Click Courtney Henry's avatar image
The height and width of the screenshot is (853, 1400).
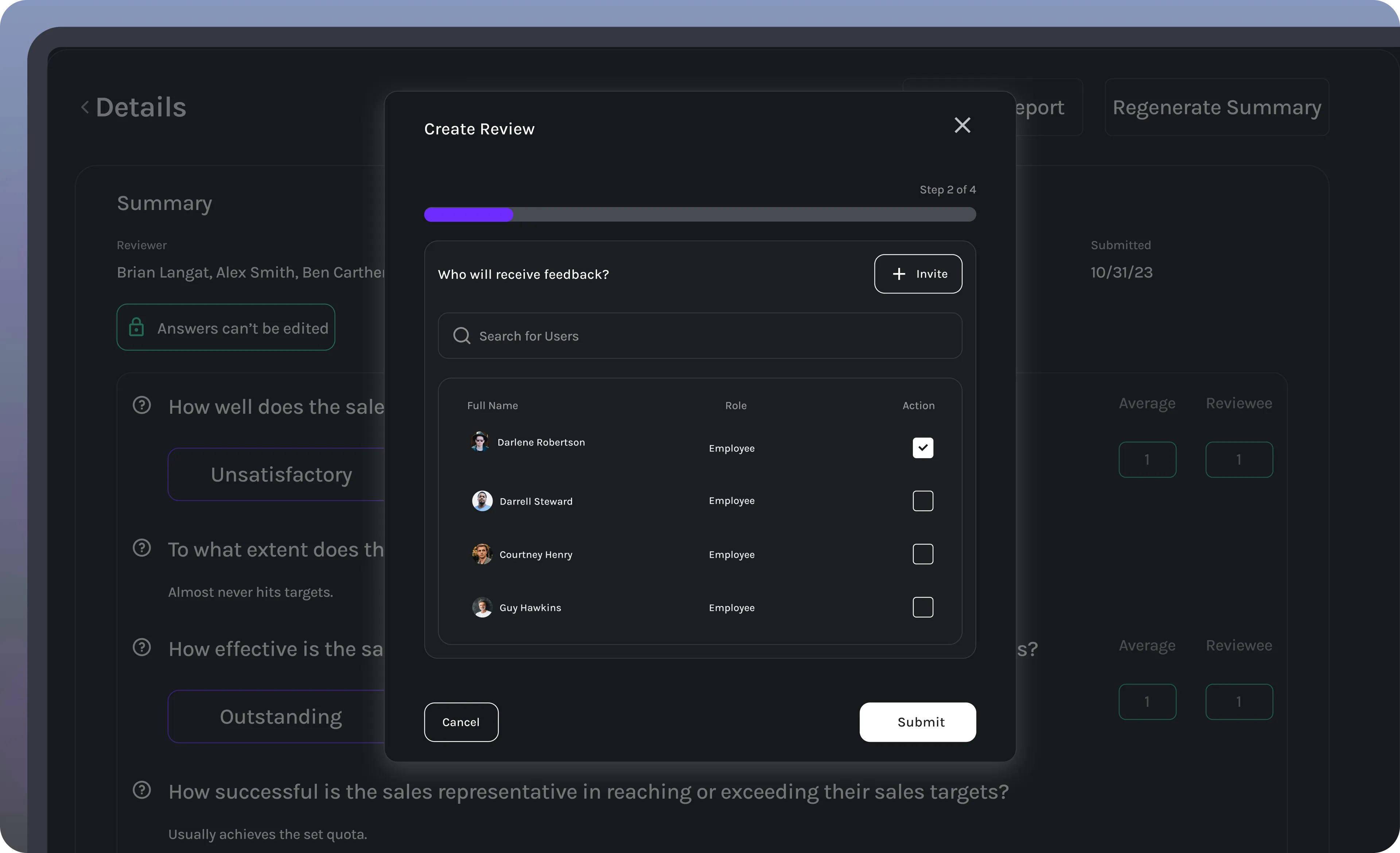pos(482,554)
